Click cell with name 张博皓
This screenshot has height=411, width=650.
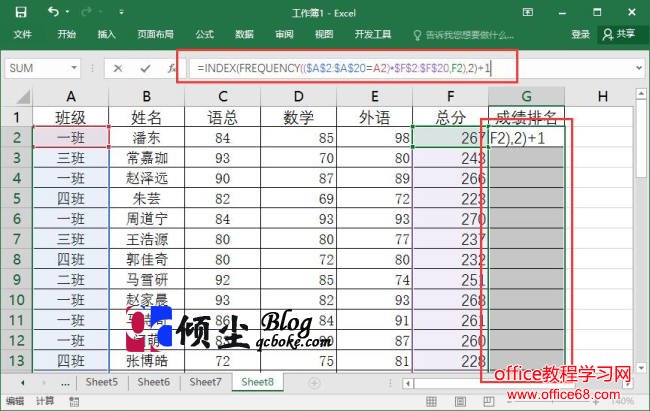(146, 361)
